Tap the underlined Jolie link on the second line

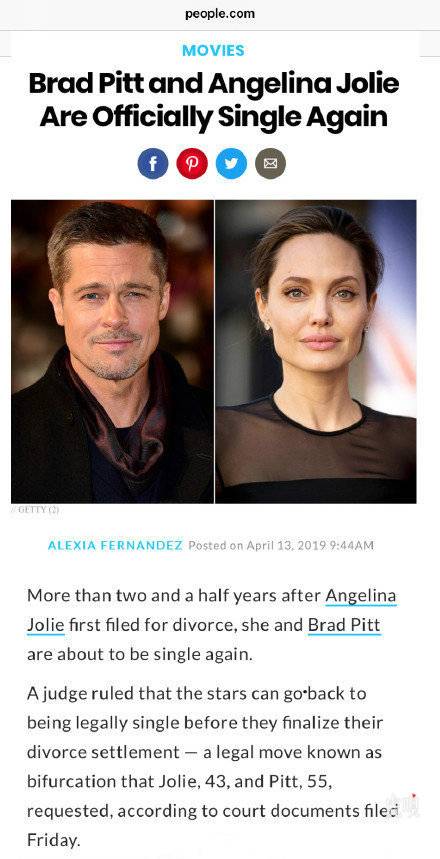pyautogui.click(x=46, y=625)
